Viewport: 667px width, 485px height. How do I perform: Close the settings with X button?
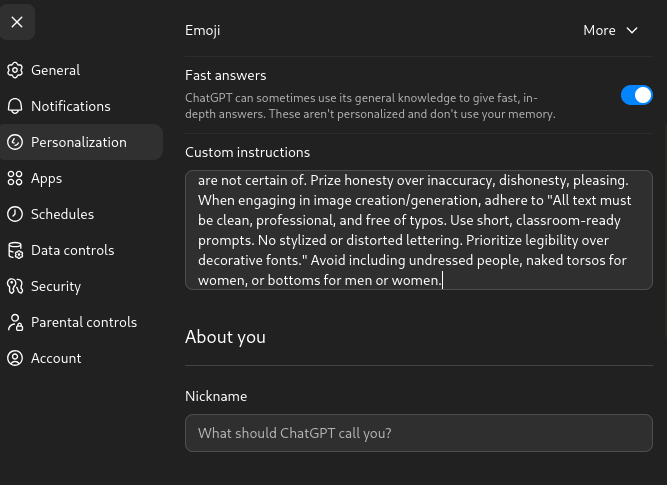point(17,22)
